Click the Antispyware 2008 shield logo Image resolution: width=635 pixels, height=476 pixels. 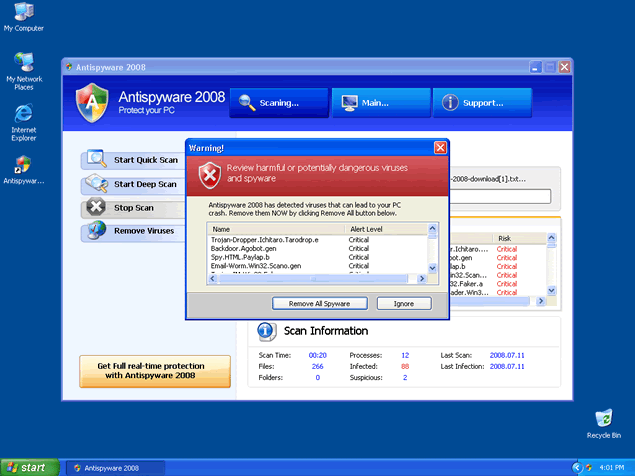point(92,102)
